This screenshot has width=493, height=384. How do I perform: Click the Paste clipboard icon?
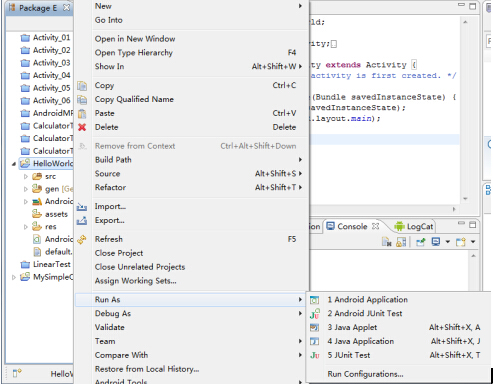coord(82,114)
